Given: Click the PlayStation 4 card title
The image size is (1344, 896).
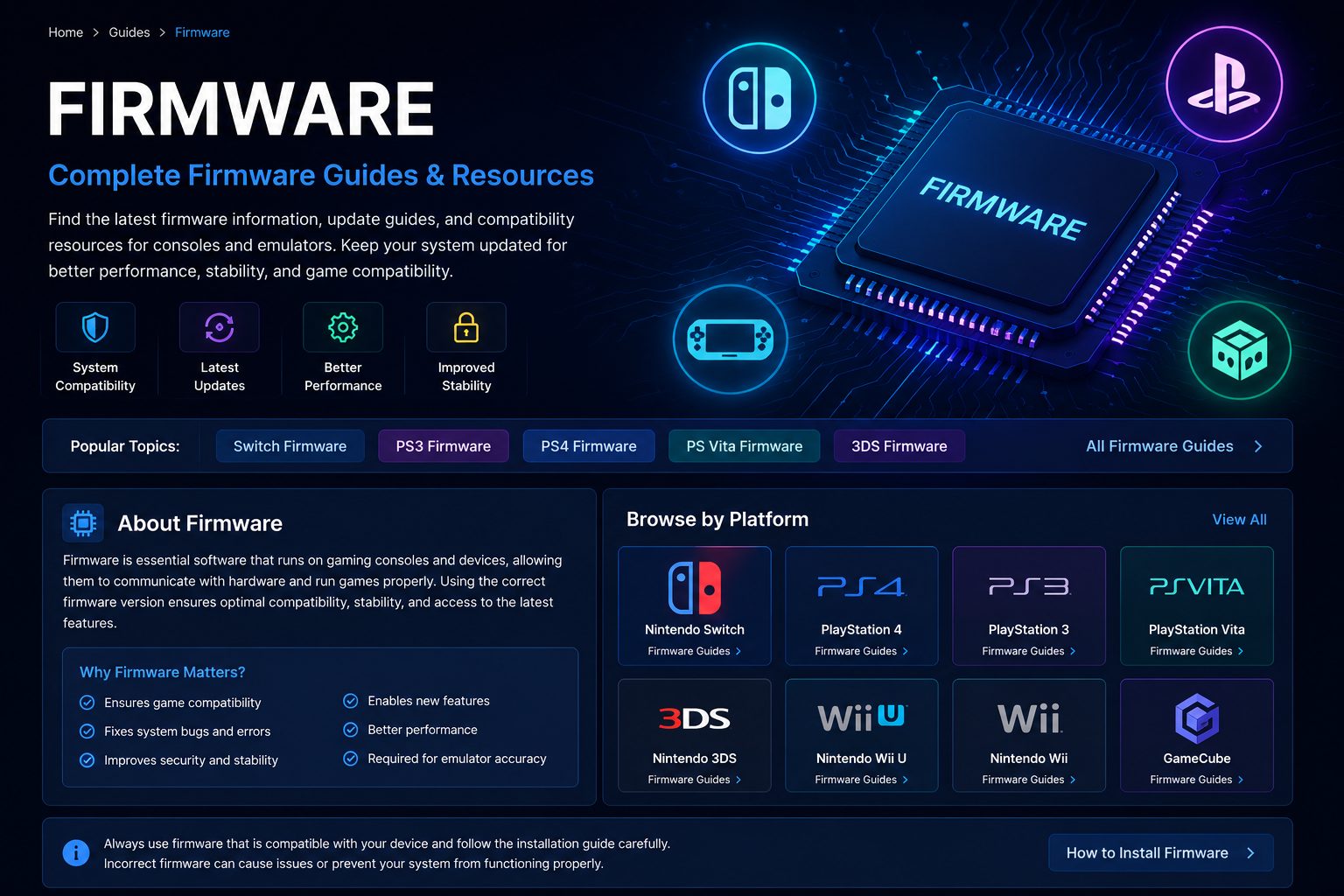Looking at the screenshot, I should click(862, 630).
